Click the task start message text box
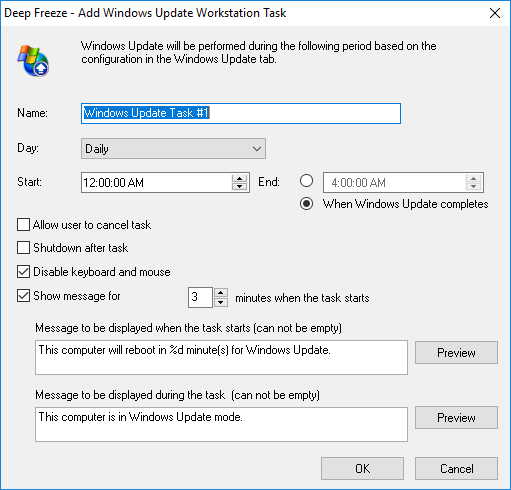This screenshot has height=490, width=511. pos(221,357)
